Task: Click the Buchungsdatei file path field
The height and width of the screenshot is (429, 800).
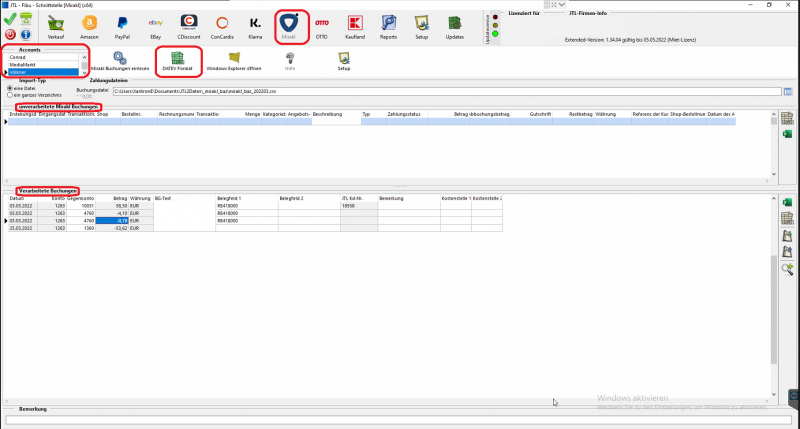Action: point(440,91)
